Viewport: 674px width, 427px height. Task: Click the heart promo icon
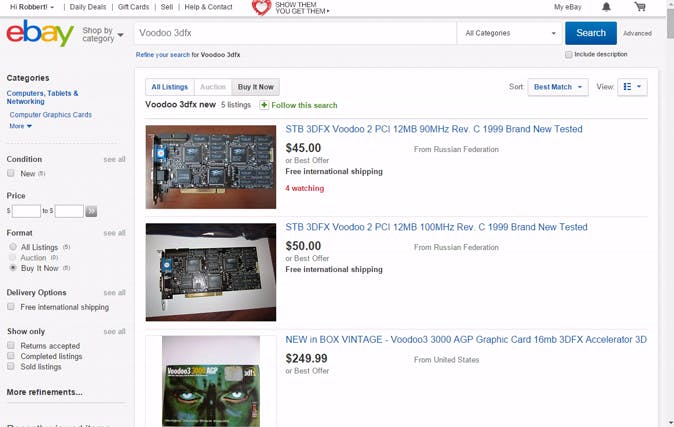tap(261, 7)
